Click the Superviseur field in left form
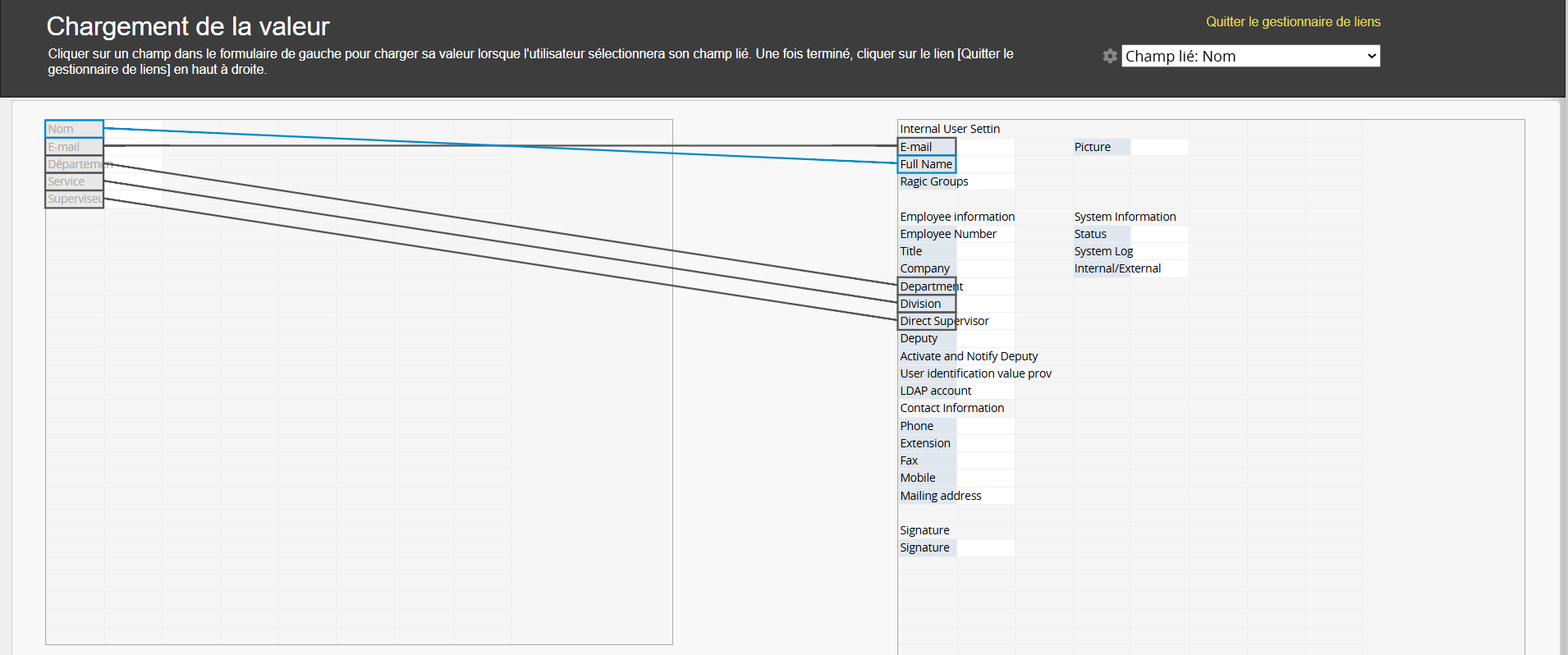 tap(74, 199)
